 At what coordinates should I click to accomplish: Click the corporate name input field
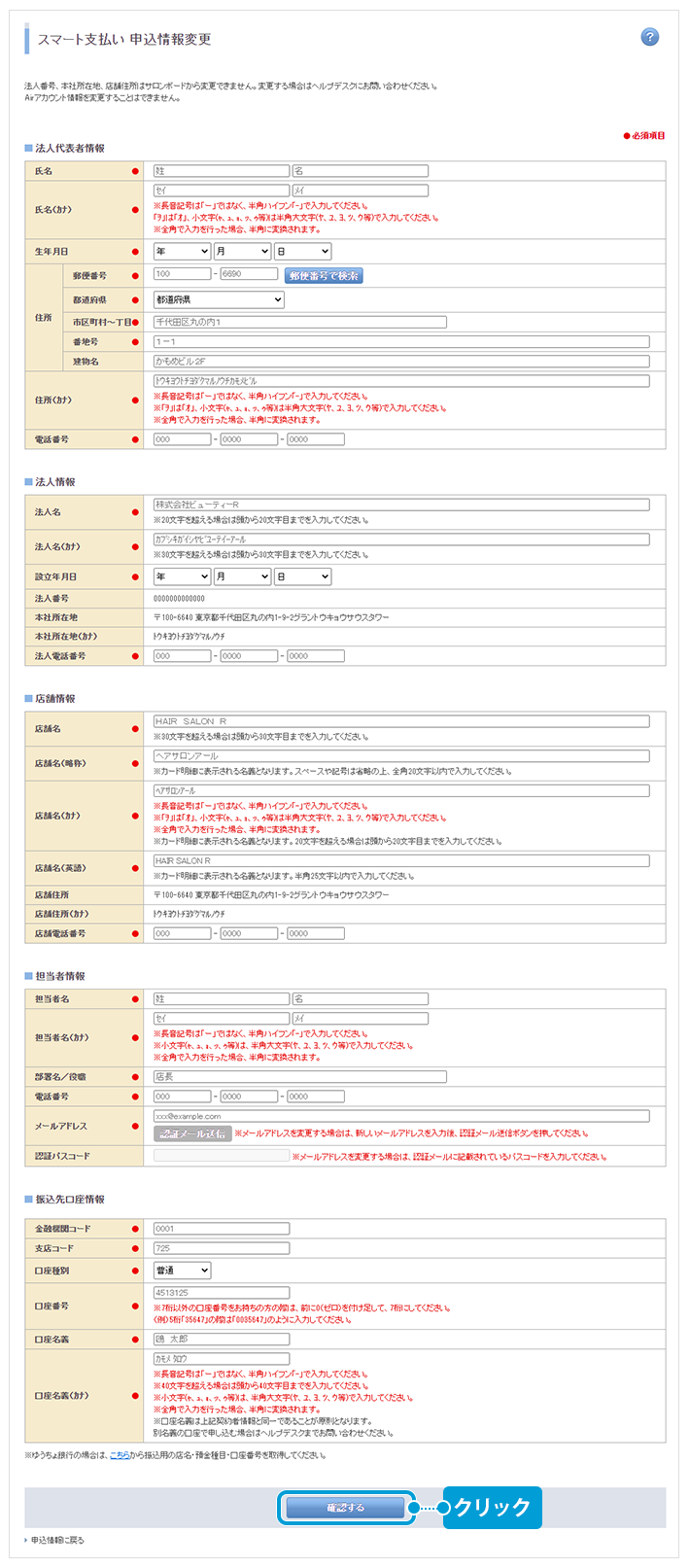[400, 505]
